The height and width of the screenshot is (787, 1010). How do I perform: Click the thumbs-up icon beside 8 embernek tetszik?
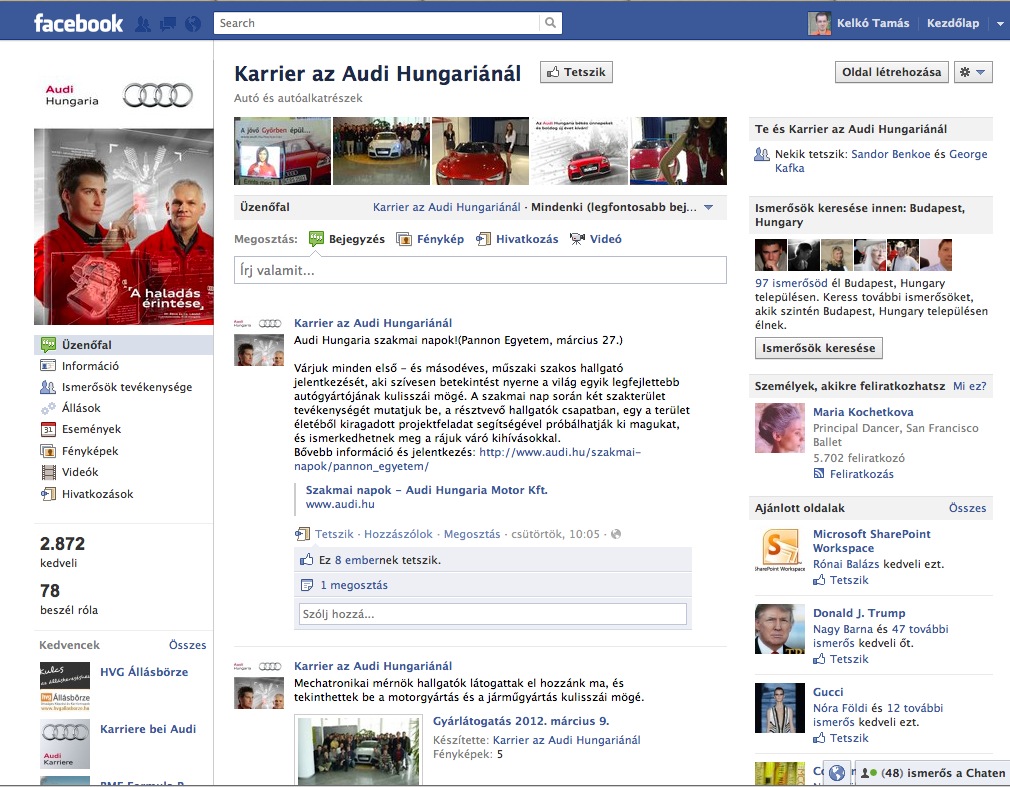(307, 560)
